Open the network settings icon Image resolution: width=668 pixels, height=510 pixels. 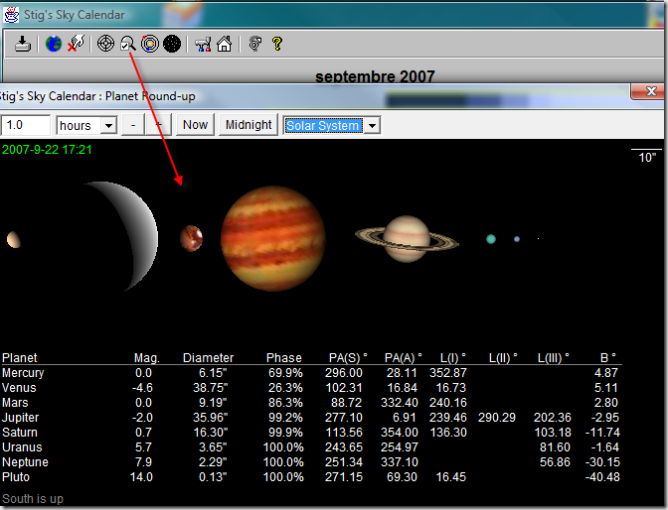[x=202, y=44]
